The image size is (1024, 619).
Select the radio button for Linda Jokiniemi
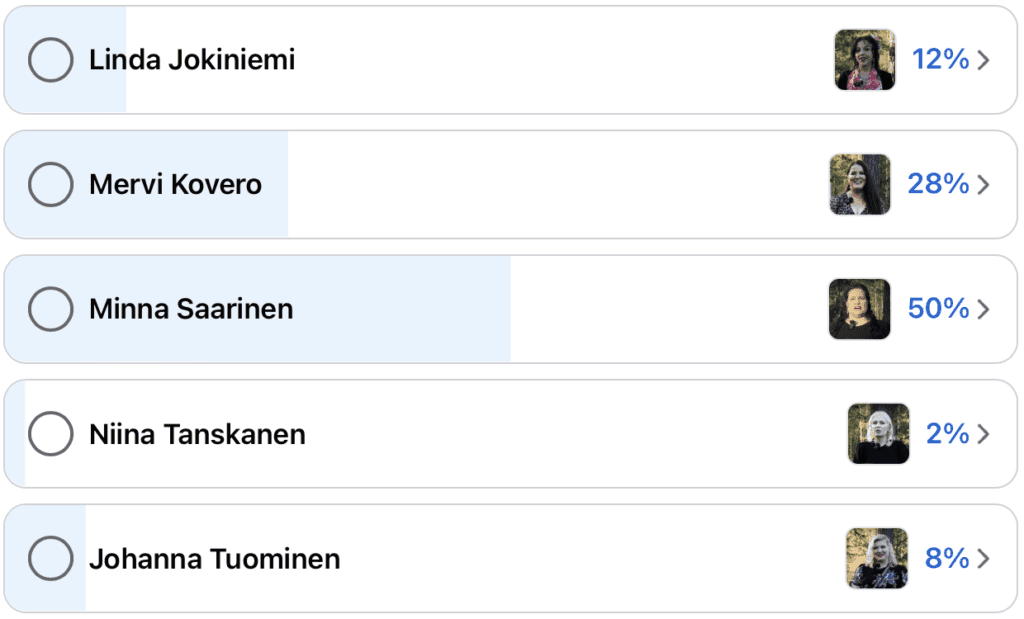50,59
